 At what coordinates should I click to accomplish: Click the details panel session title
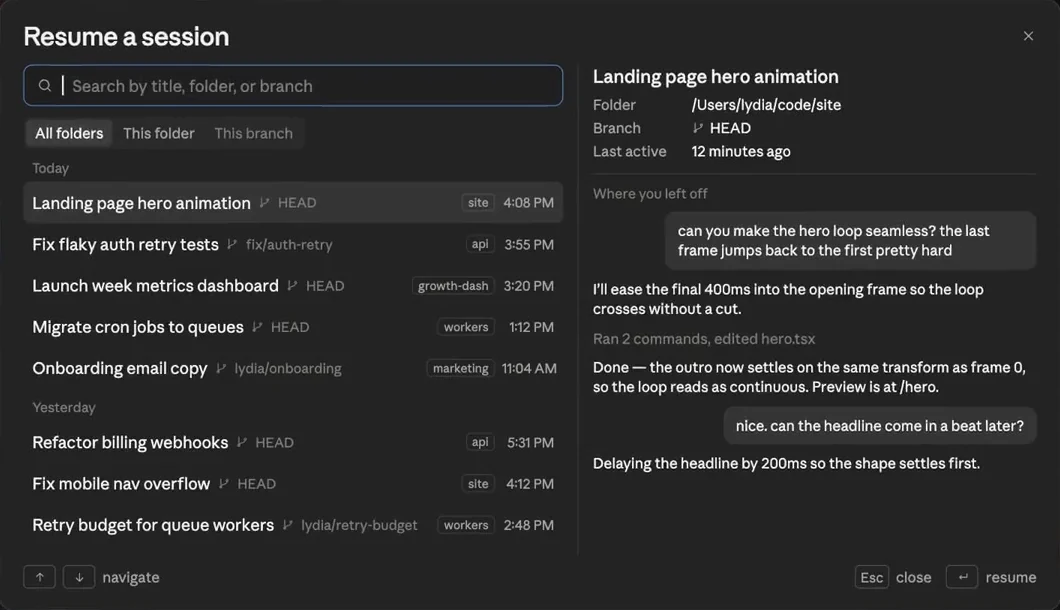point(716,77)
